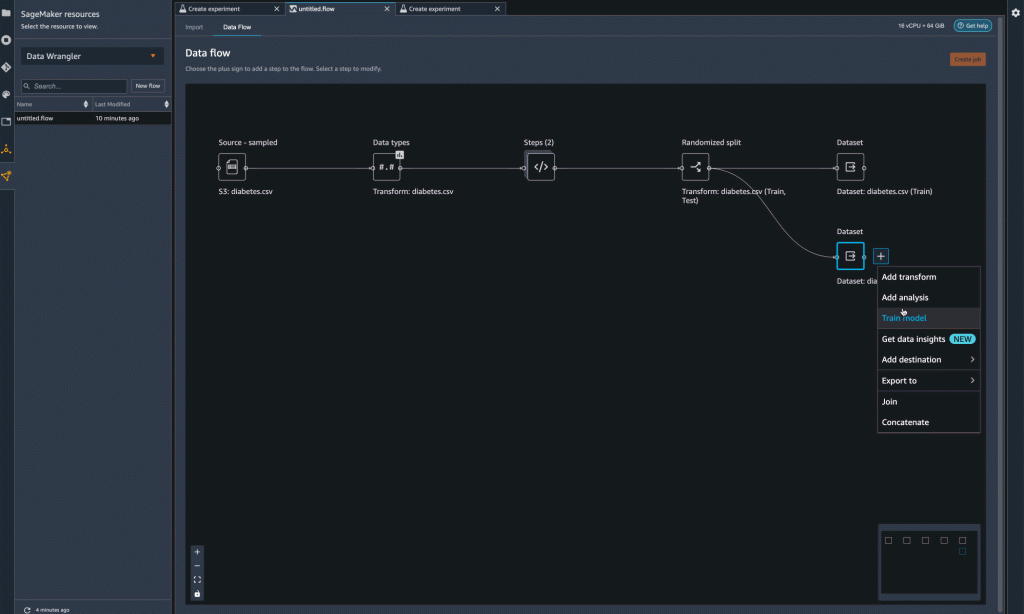Zoom out the data flow canvas
Image resolution: width=1024 pixels, height=614 pixels.
197,566
